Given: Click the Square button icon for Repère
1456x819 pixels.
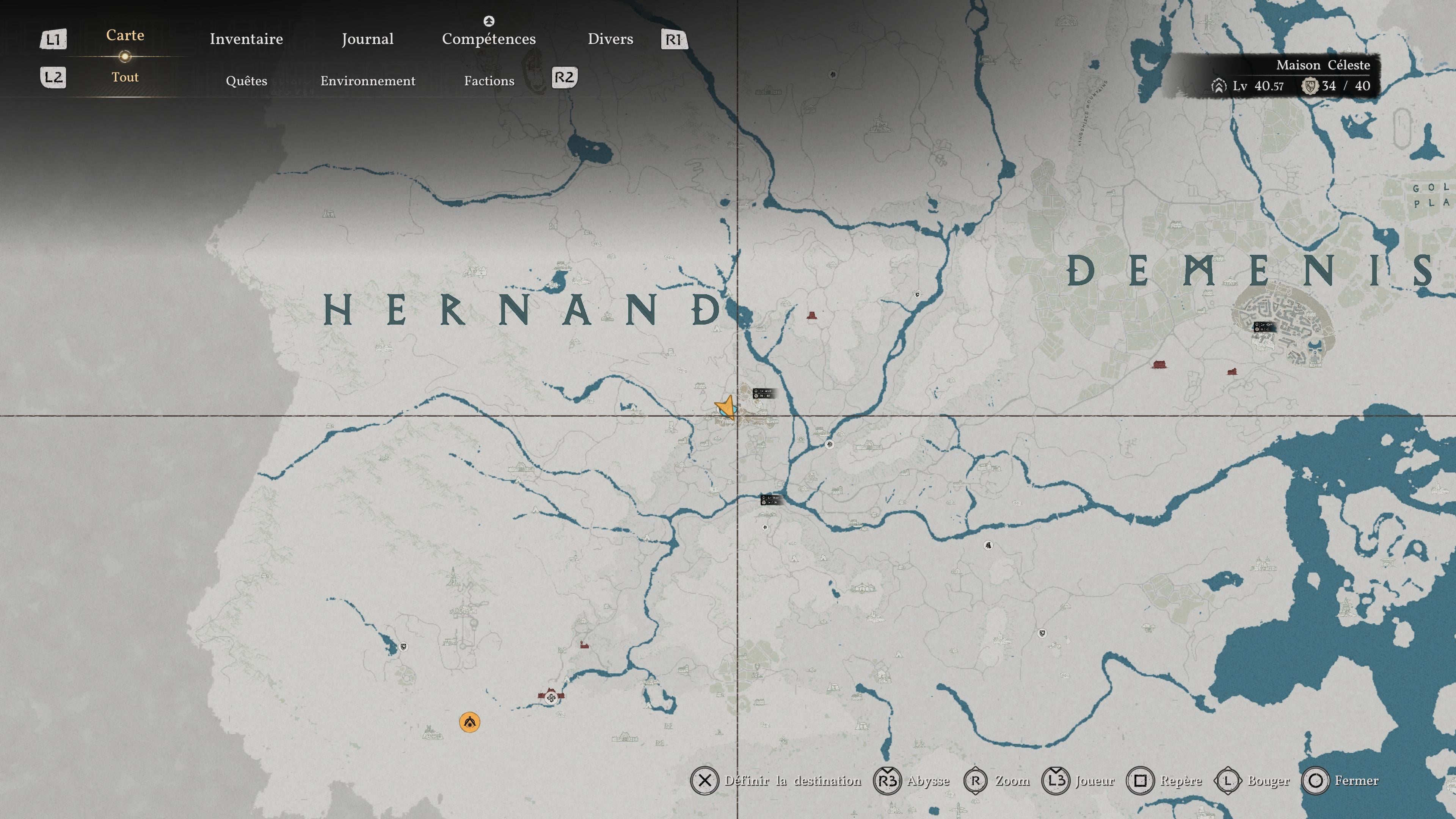Looking at the screenshot, I should click(x=1141, y=781).
